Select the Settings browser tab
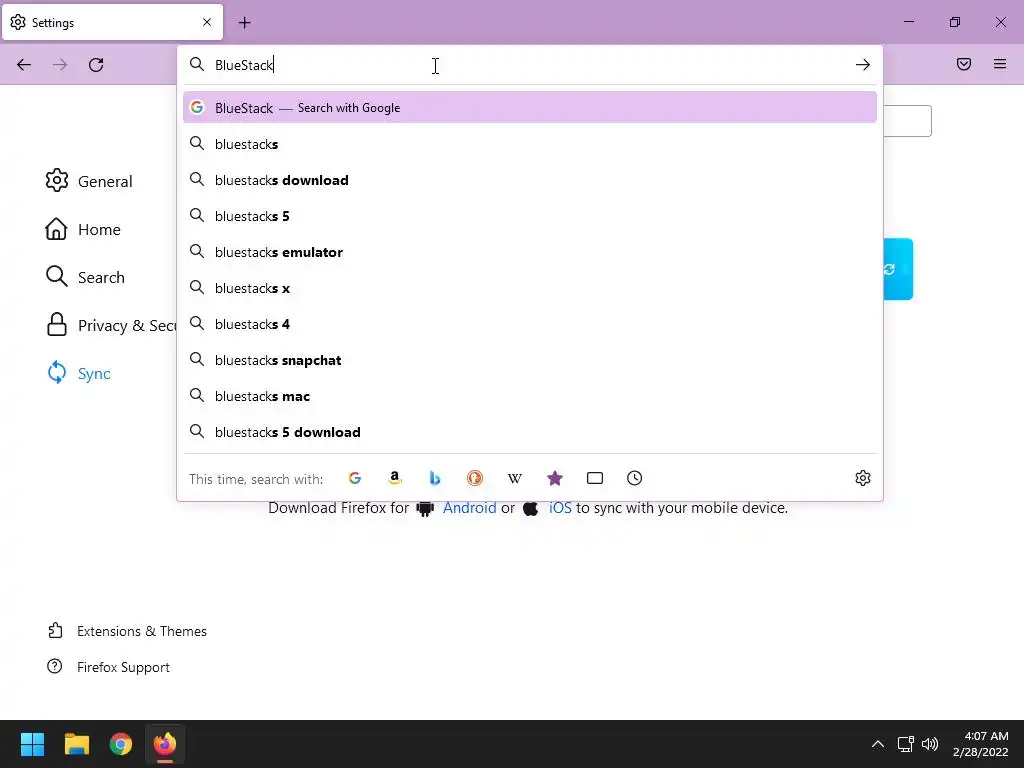 click(112, 22)
